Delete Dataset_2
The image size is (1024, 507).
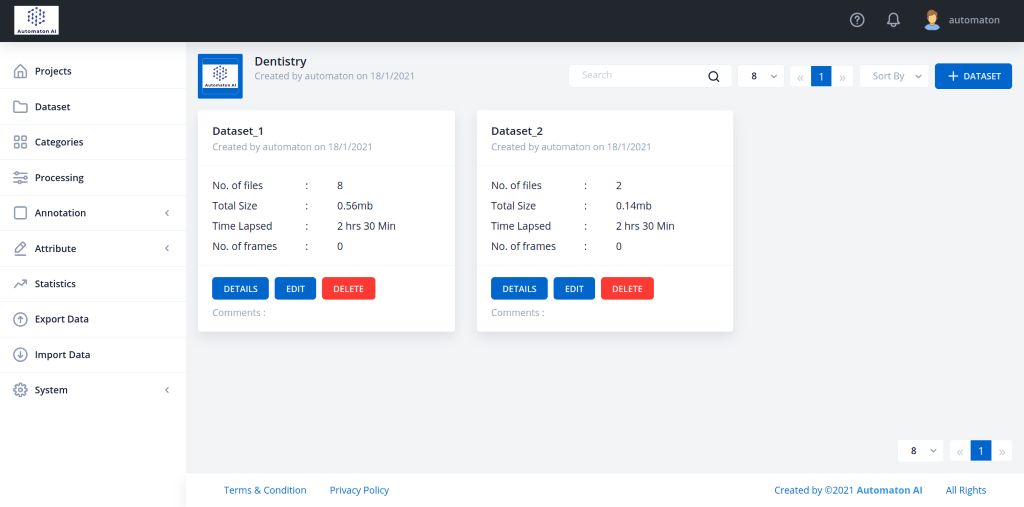tap(627, 288)
